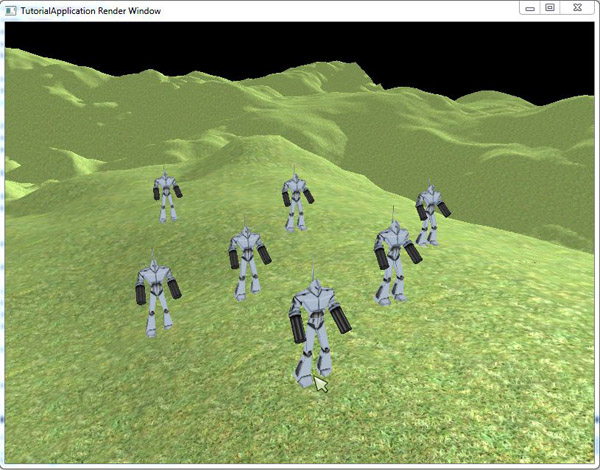
Task: Click the feet of the nearest robot
Action: (306, 377)
